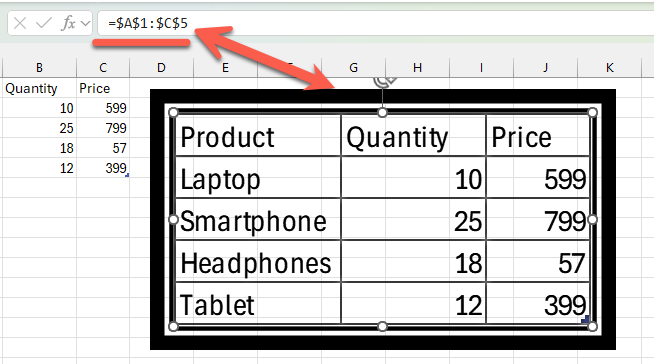Click the "Price" header in the picture table
Screen dimensions: 654x364
pyautogui.click(x=521, y=137)
